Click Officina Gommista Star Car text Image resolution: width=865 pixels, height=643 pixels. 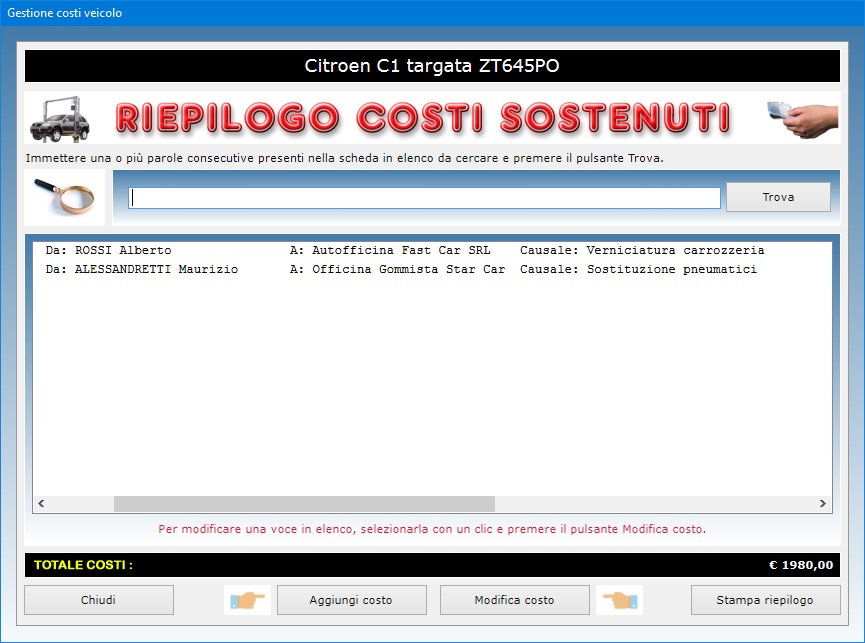click(408, 270)
